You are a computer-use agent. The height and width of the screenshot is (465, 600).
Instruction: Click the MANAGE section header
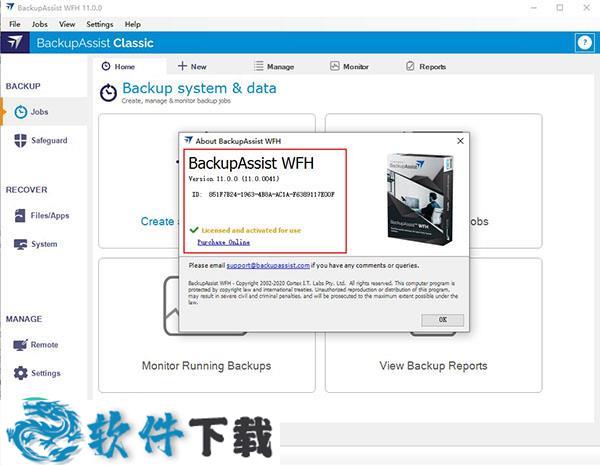point(24,319)
